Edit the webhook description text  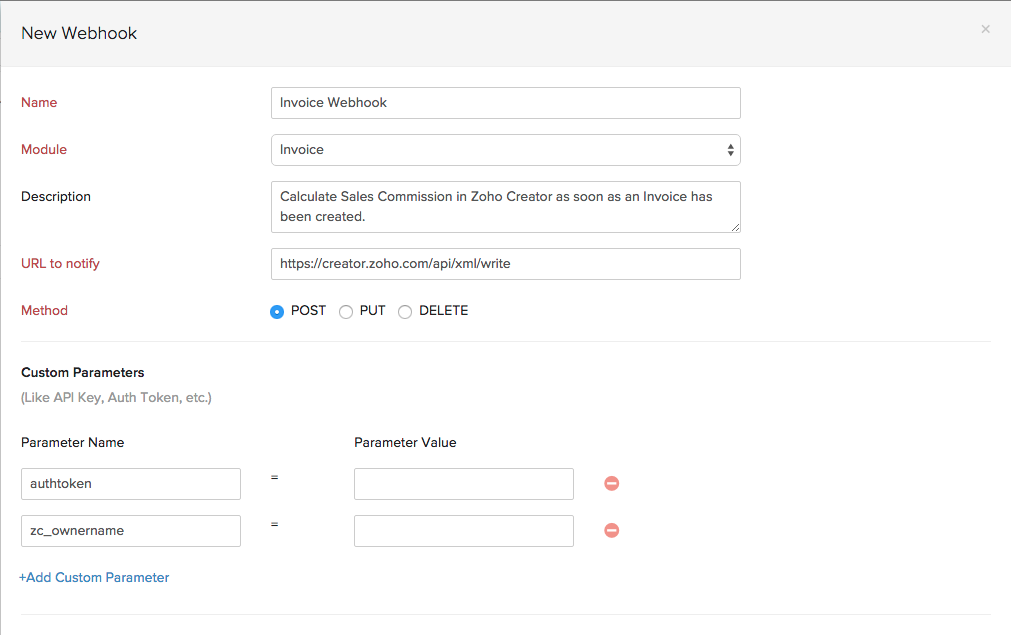click(505, 206)
